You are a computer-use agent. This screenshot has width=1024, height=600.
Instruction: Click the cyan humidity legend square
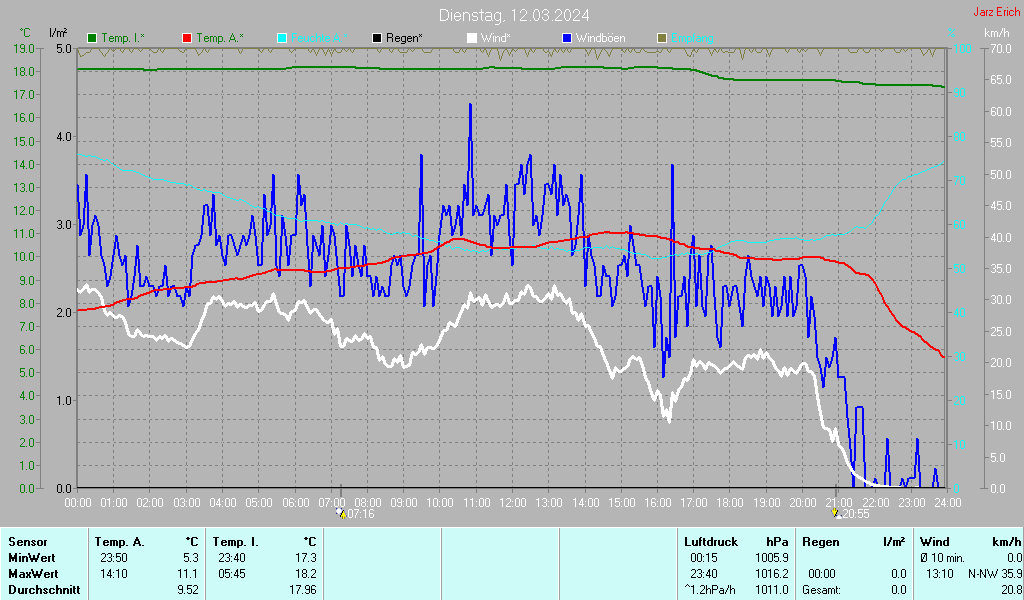coord(282,38)
